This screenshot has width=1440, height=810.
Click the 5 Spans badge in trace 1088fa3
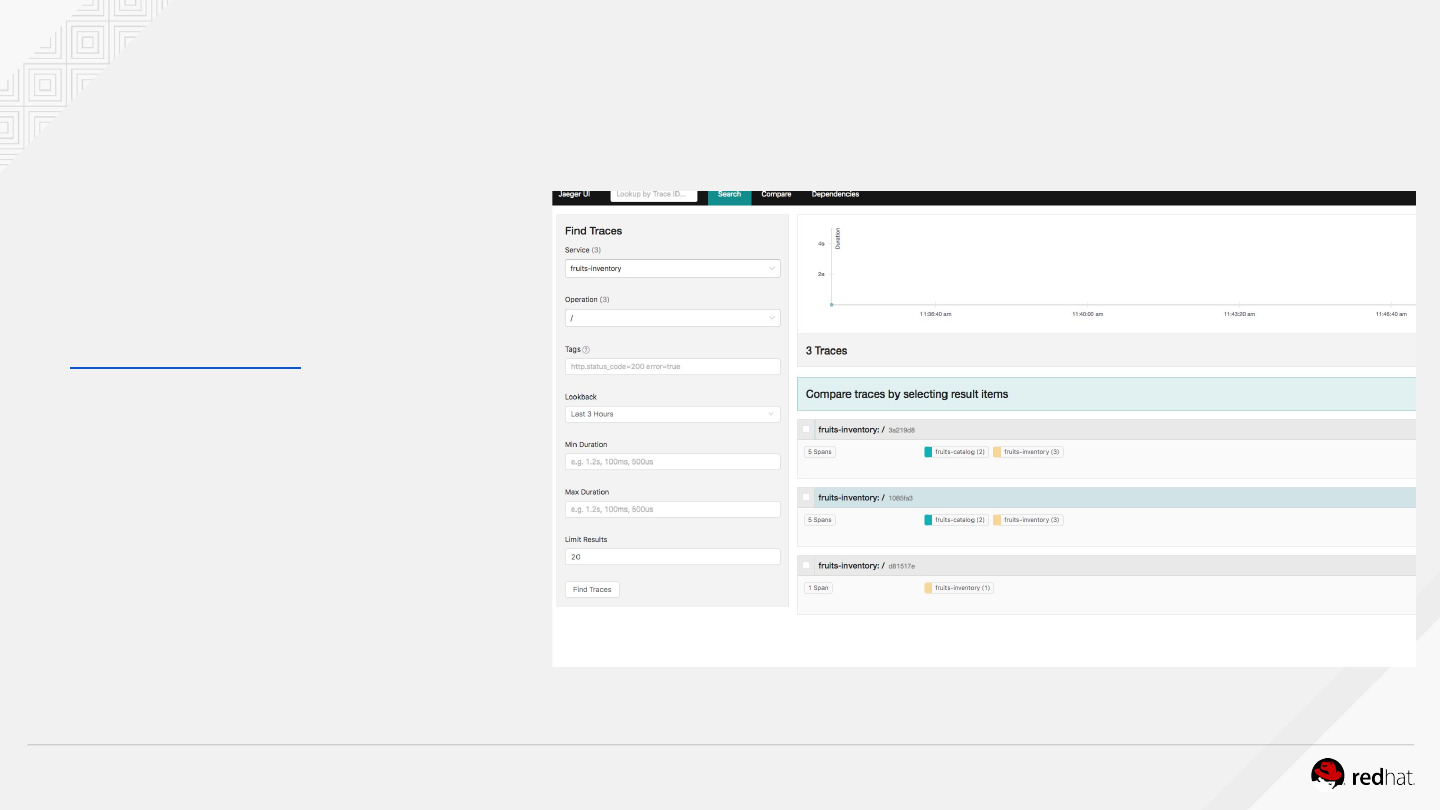[819, 520]
